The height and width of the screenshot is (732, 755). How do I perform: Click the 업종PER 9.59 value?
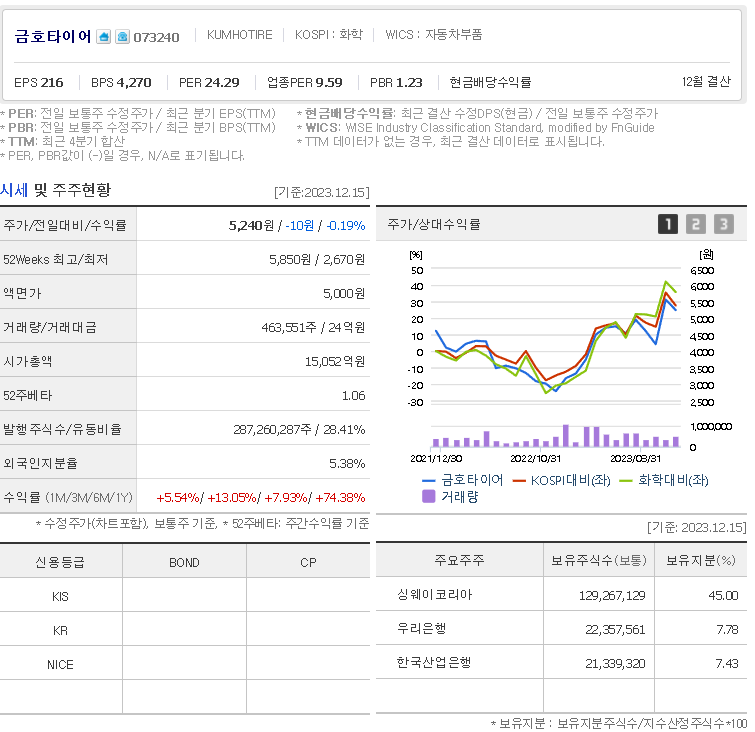point(304,82)
